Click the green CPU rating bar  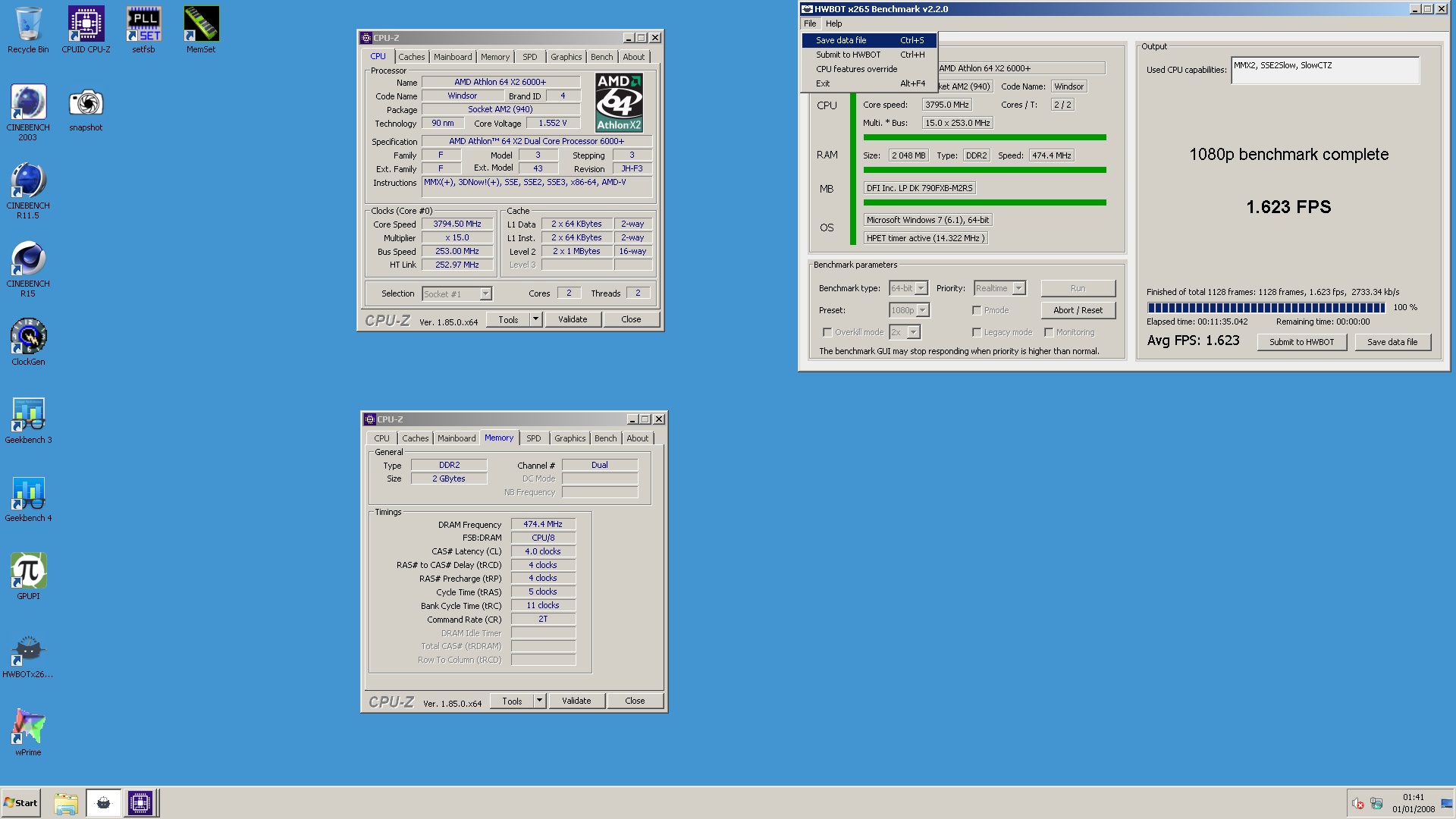[984, 137]
